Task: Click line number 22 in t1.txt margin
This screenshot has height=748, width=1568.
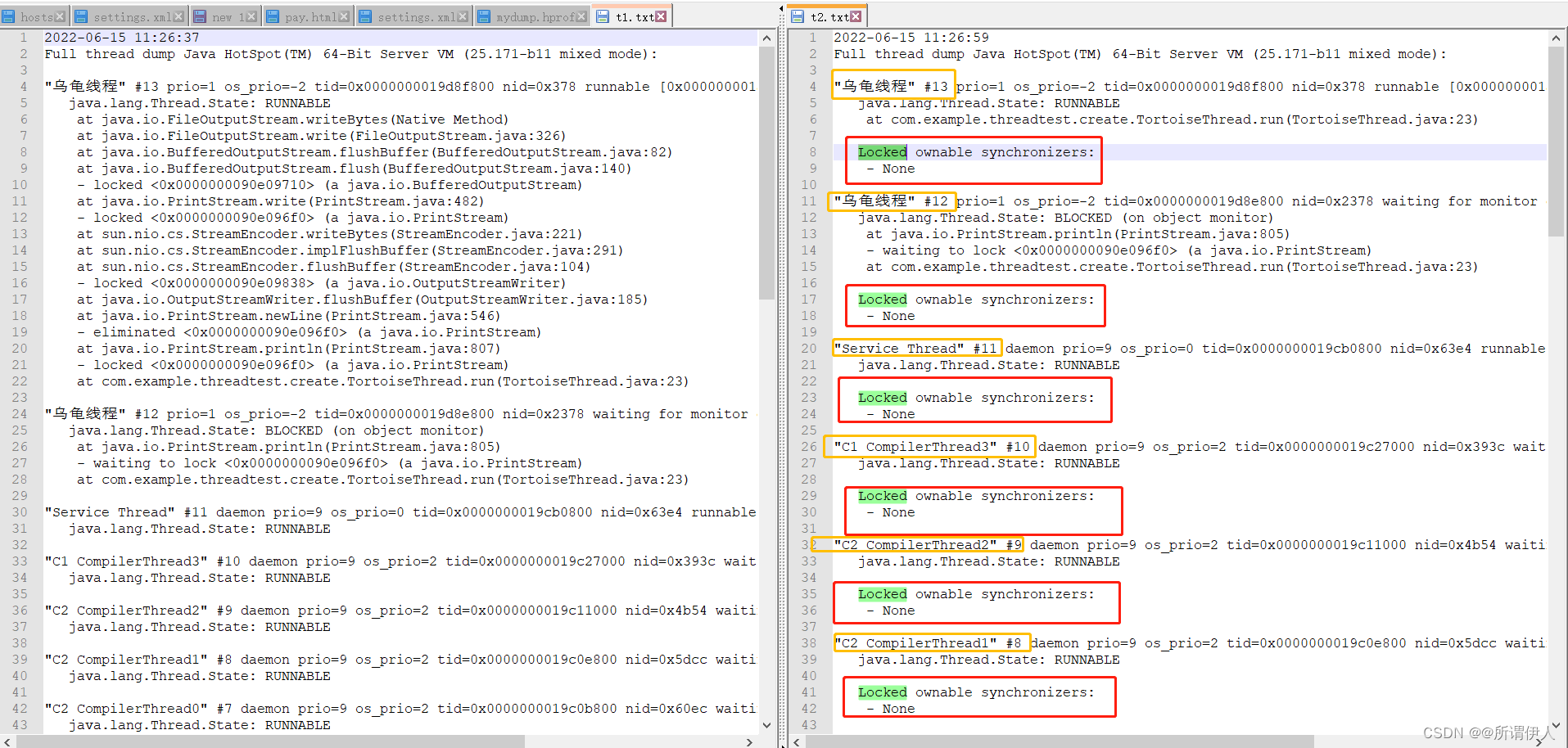Action: pyautogui.click(x=20, y=381)
